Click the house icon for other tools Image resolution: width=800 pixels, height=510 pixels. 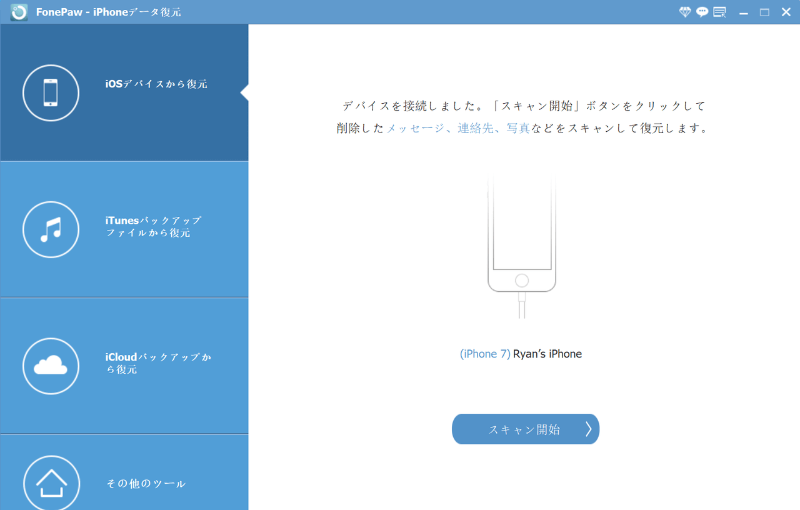[x=51, y=482]
